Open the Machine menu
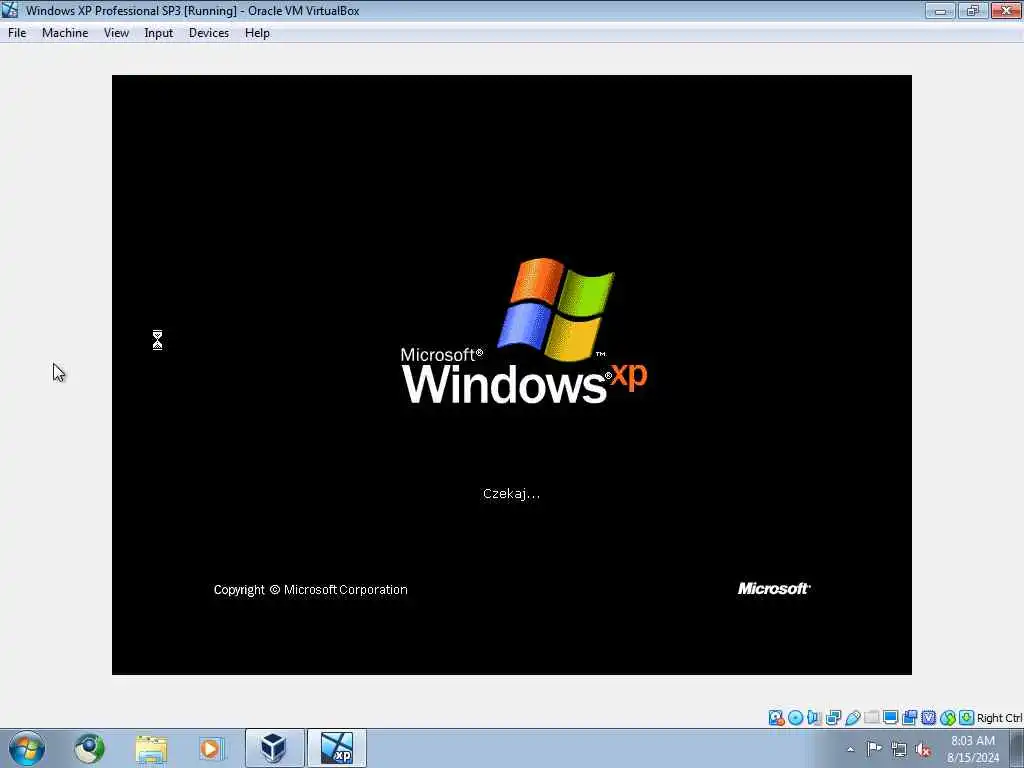 pyautogui.click(x=65, y=33)
